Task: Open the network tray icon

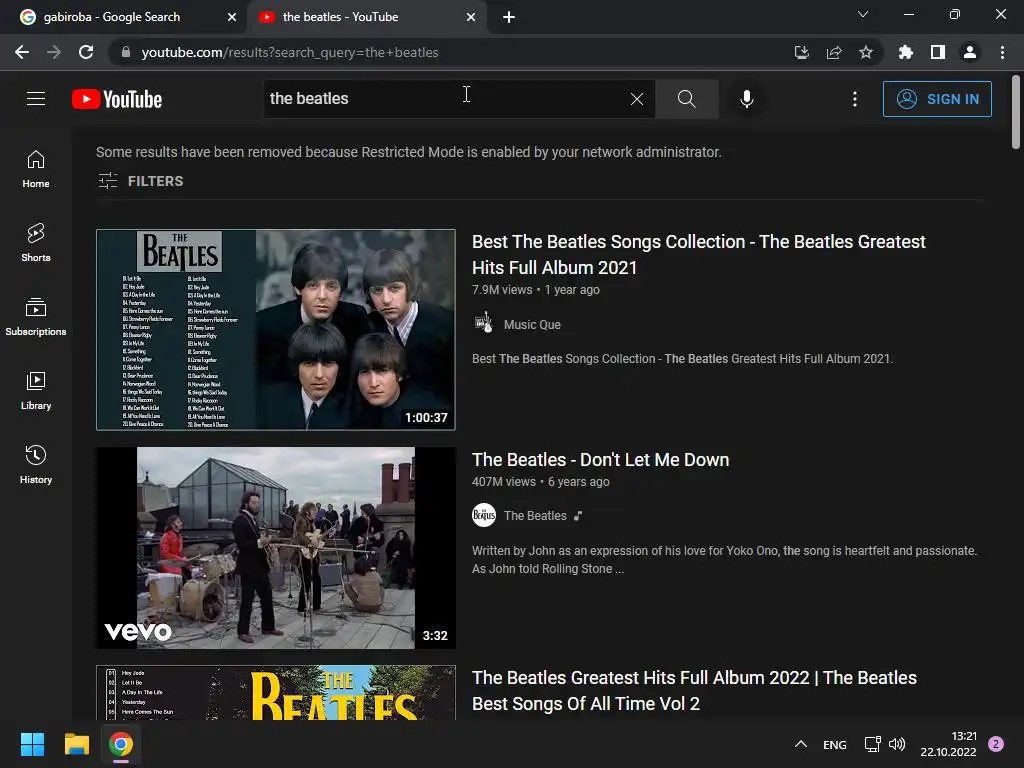Action: pos(872,744)
